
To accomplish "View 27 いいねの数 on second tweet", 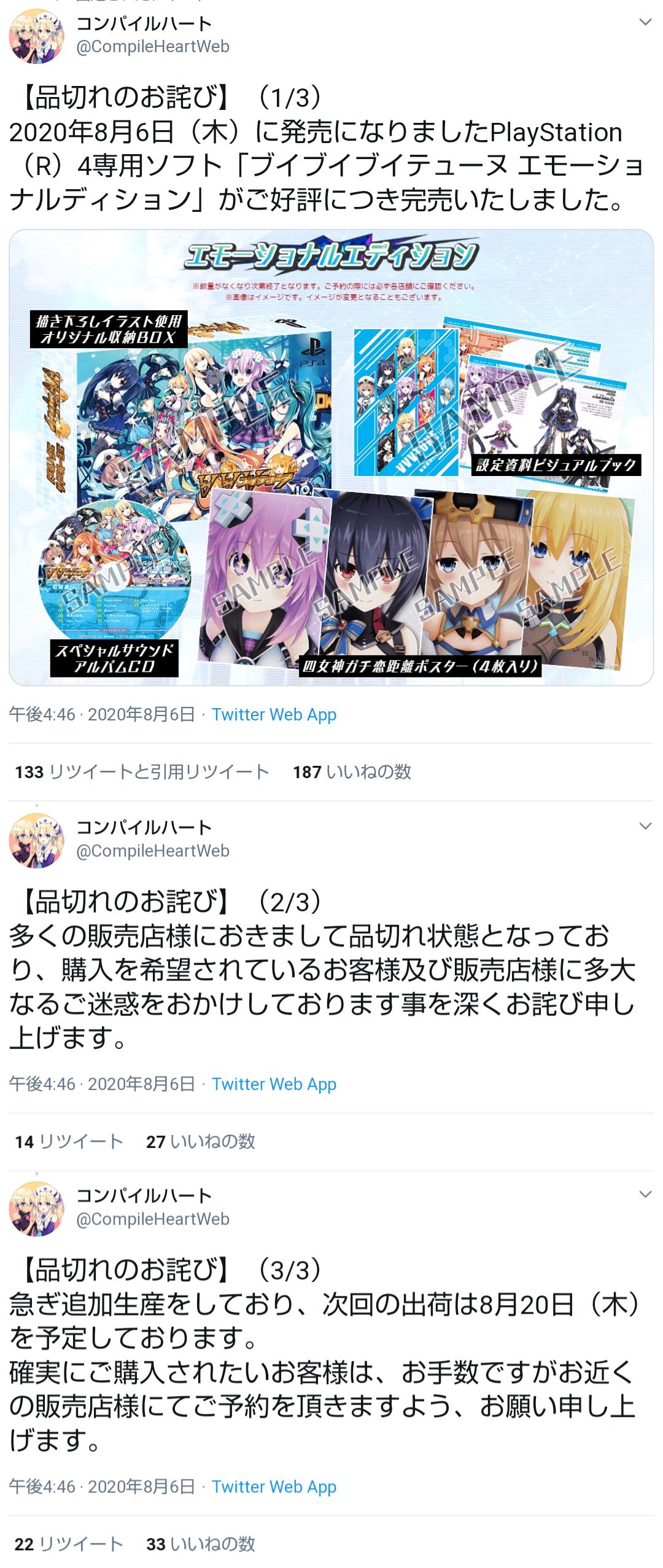I will [200, 1142].
